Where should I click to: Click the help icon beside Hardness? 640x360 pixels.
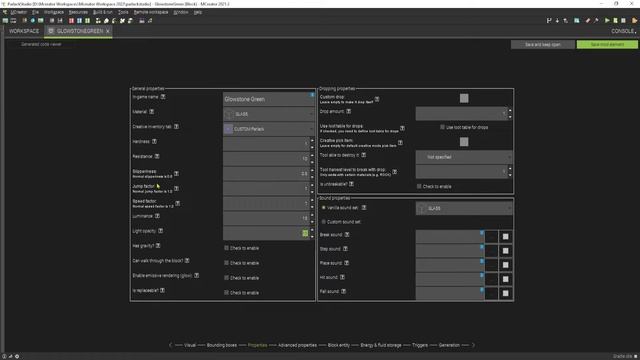click(x=154, y=141)
